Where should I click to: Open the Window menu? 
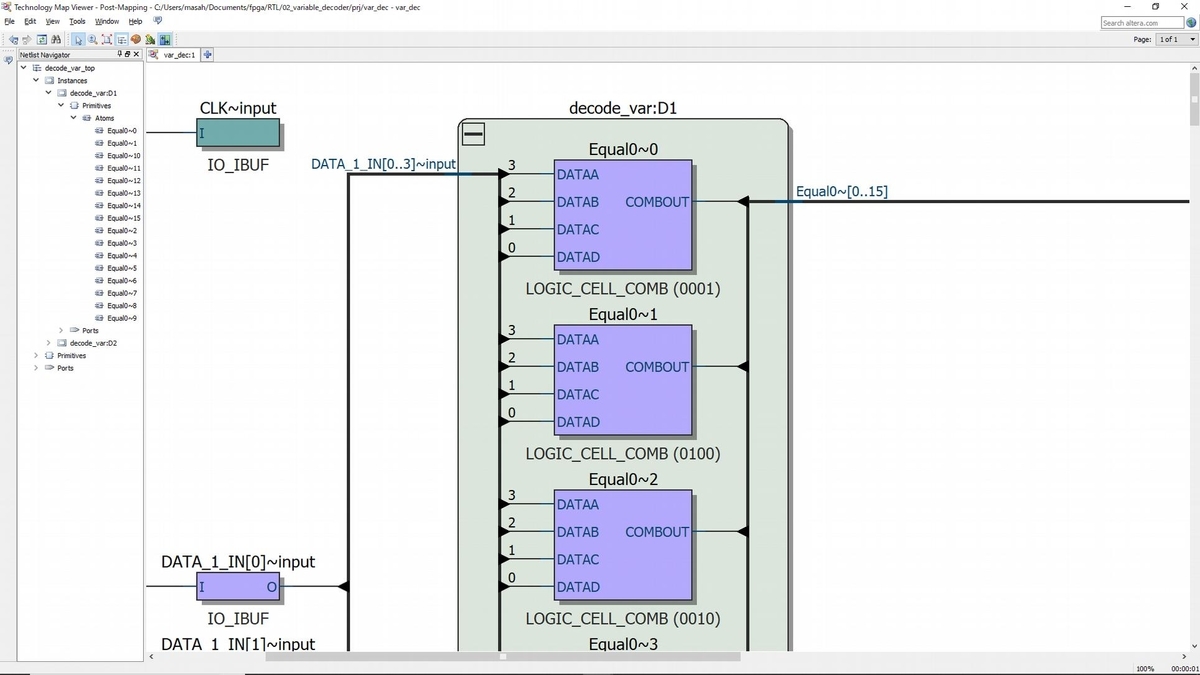coord(107,21)
